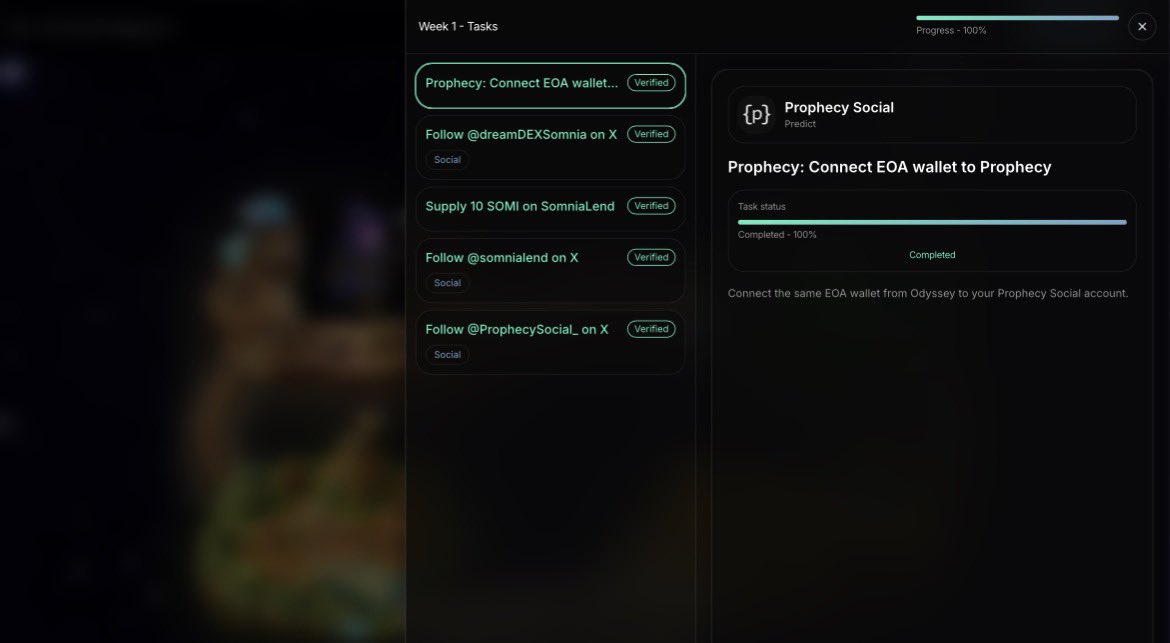Click the 'Week 1 - Tasks' heading
1170x643 pixels.
point(457,26)
